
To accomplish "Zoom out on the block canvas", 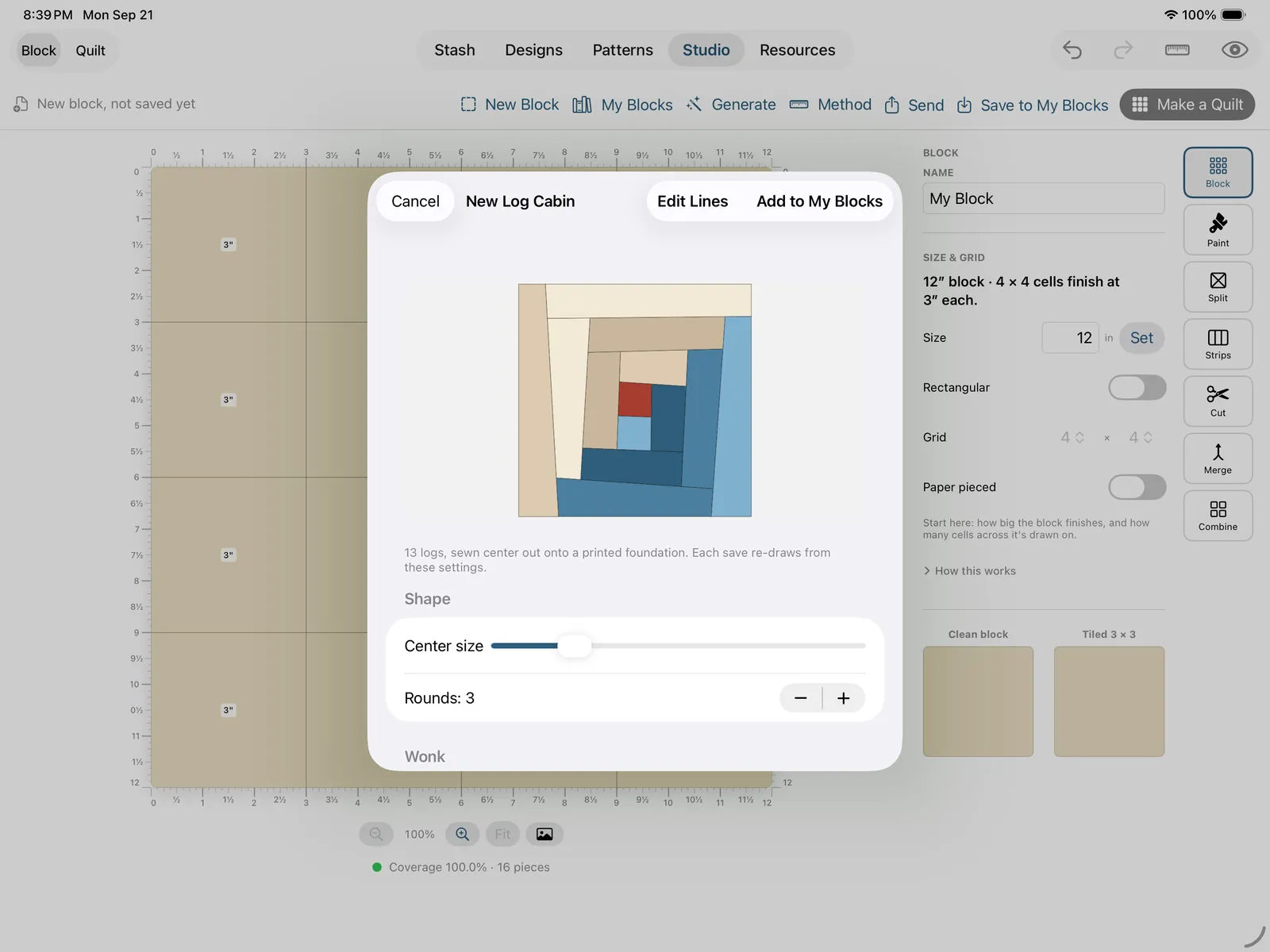I will tap(376, 834).
